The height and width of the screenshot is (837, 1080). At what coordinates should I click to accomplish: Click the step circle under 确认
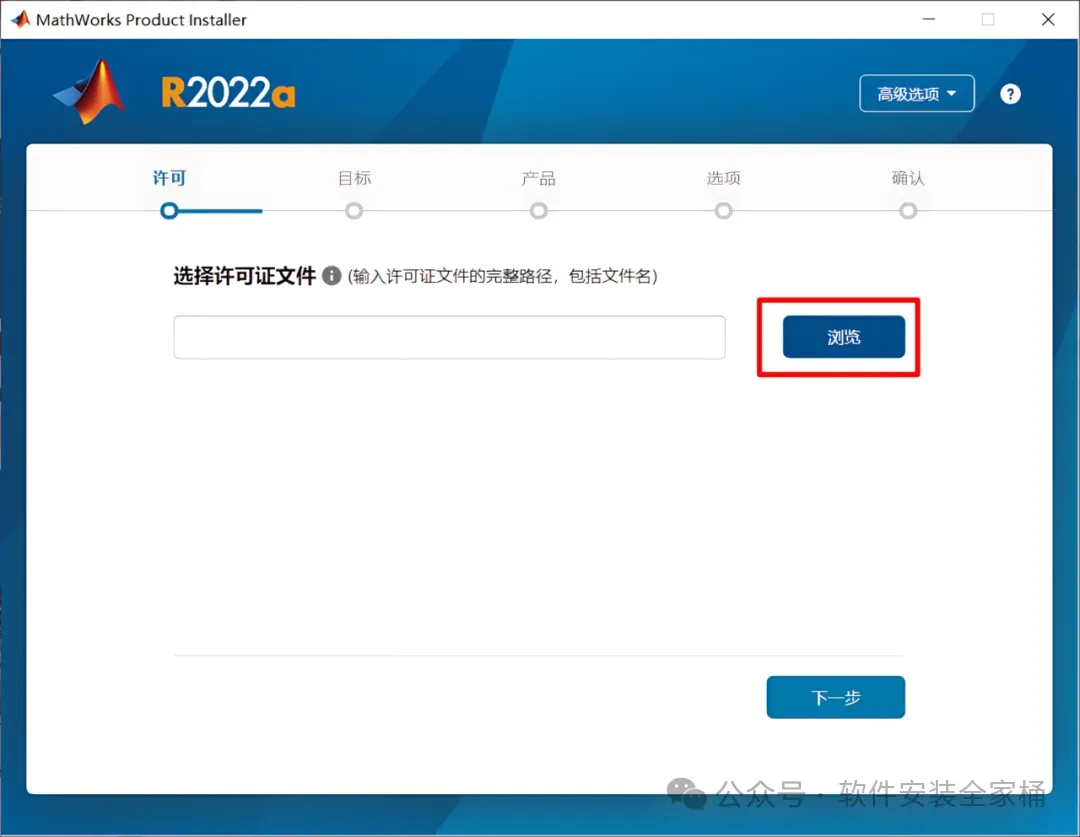tap(908, 211)
